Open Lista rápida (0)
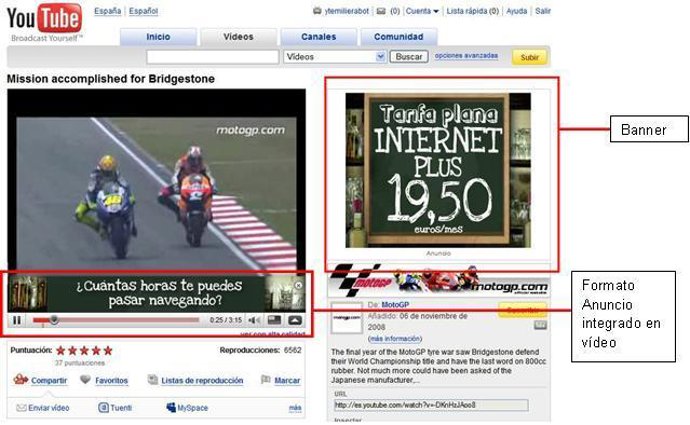The image size is (690, 425). coord(473,11)
